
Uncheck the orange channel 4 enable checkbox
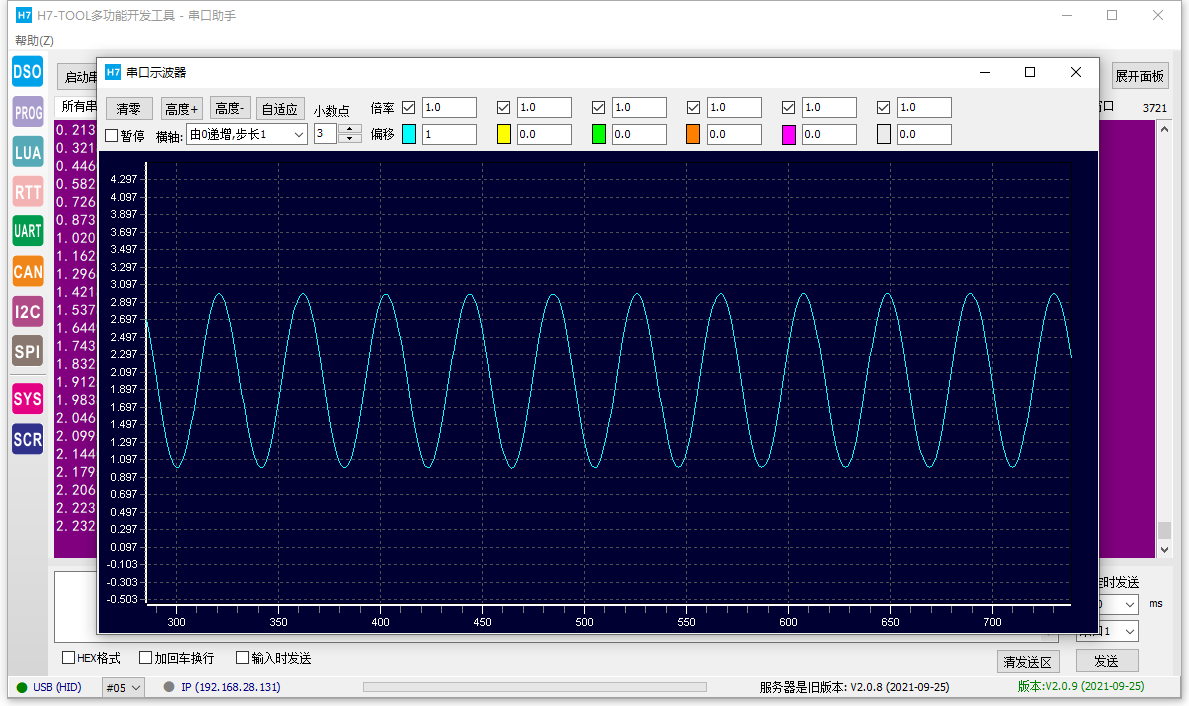(x=693, y=108)
